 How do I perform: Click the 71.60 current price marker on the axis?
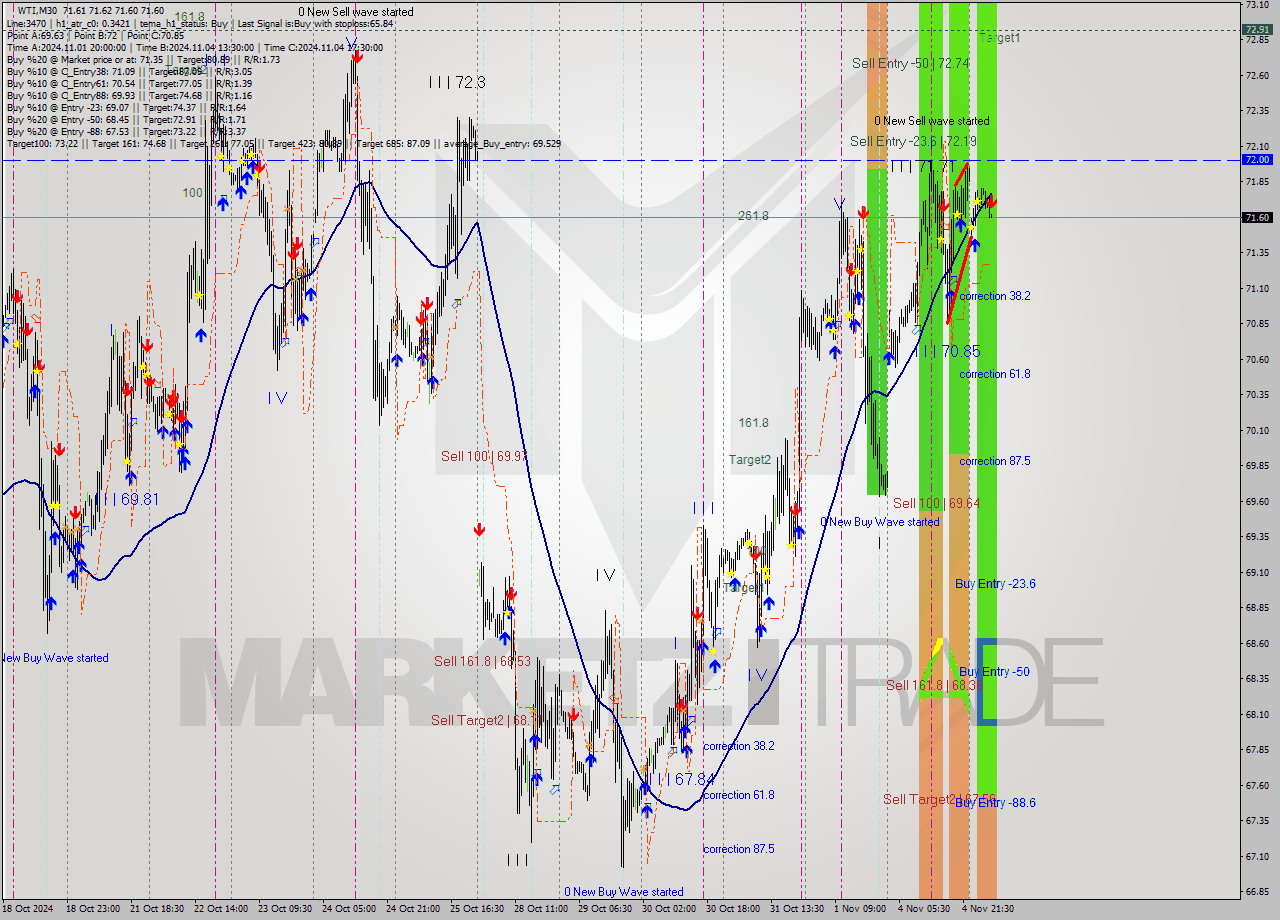coord(1257,217)
